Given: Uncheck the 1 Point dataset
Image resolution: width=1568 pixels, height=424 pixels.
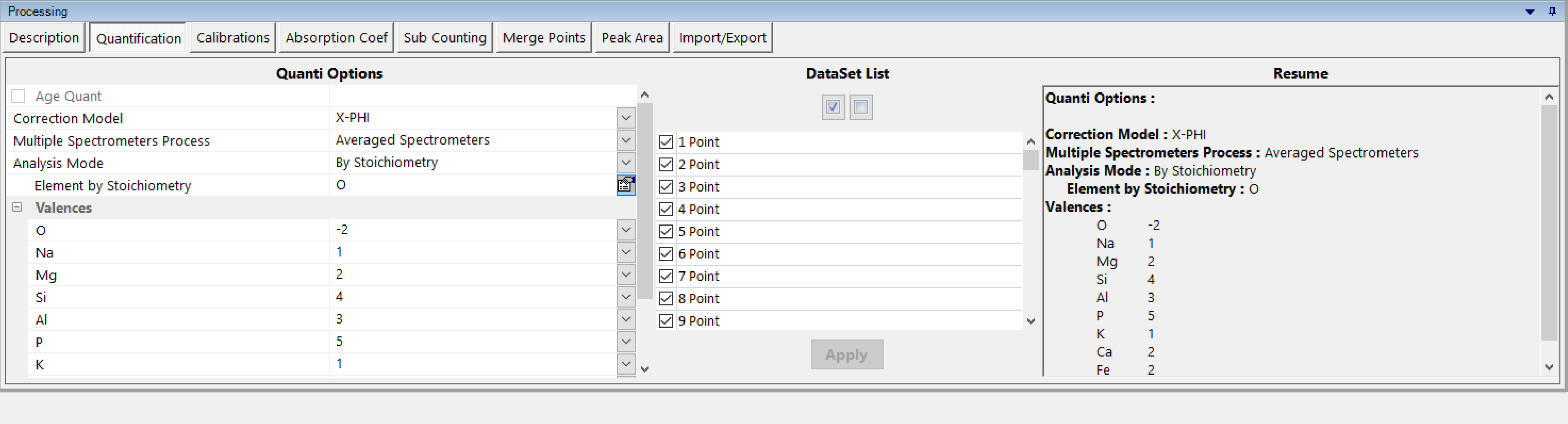Looking at the screenshot, I should click(x=666, y=142).
